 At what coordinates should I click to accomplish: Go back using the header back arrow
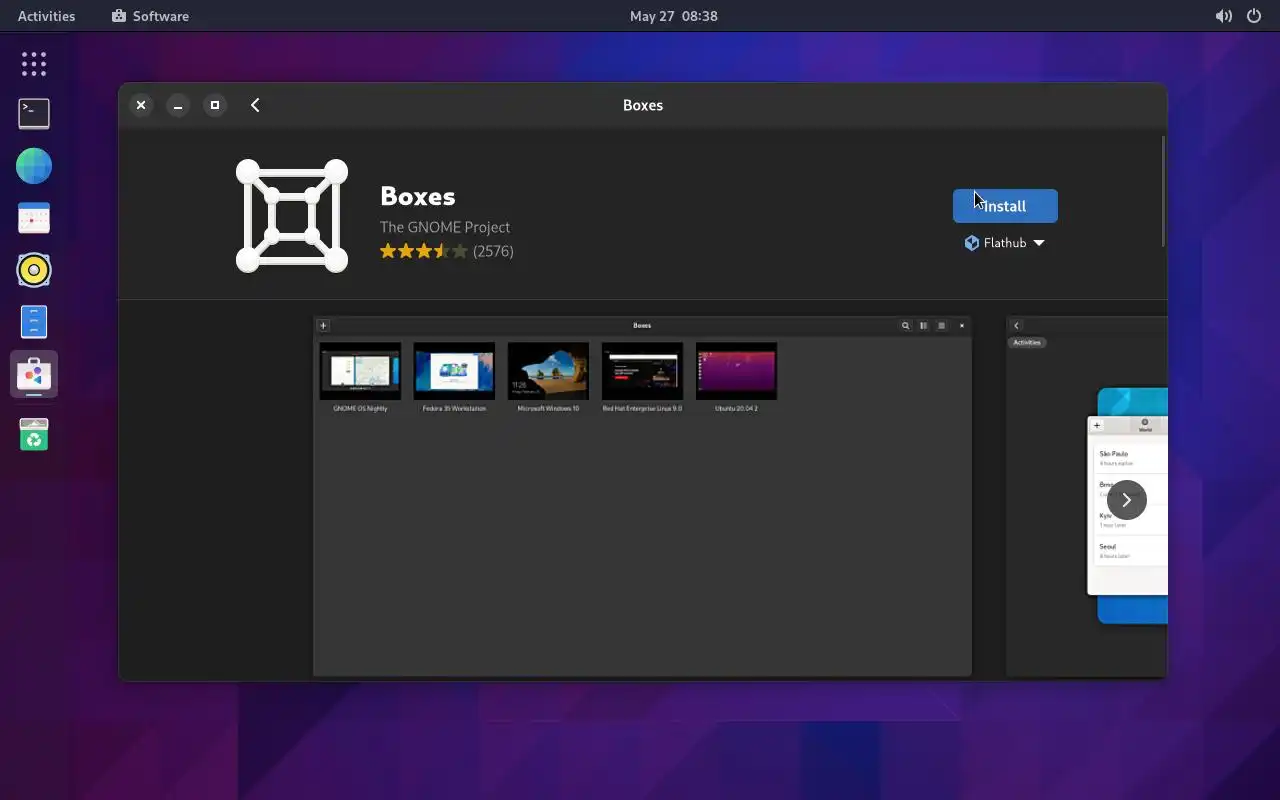(x=255, y=105)
